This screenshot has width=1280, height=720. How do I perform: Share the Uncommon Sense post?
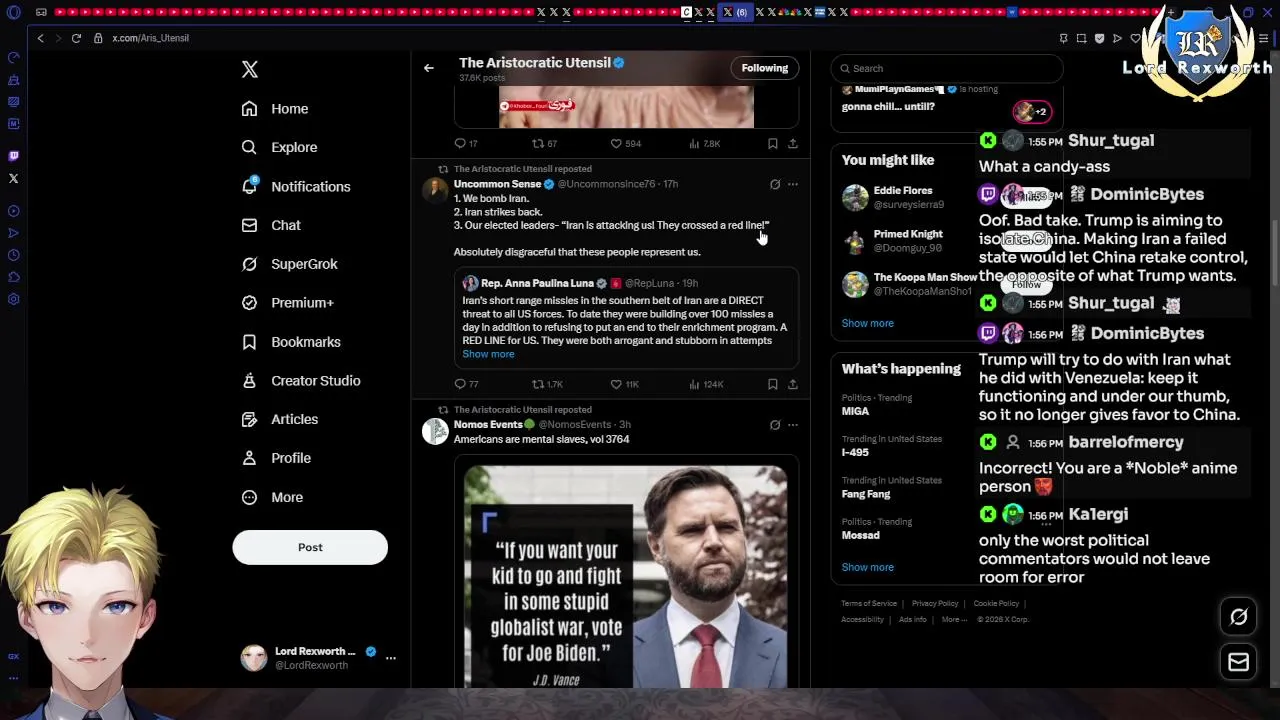pos(793,384)
